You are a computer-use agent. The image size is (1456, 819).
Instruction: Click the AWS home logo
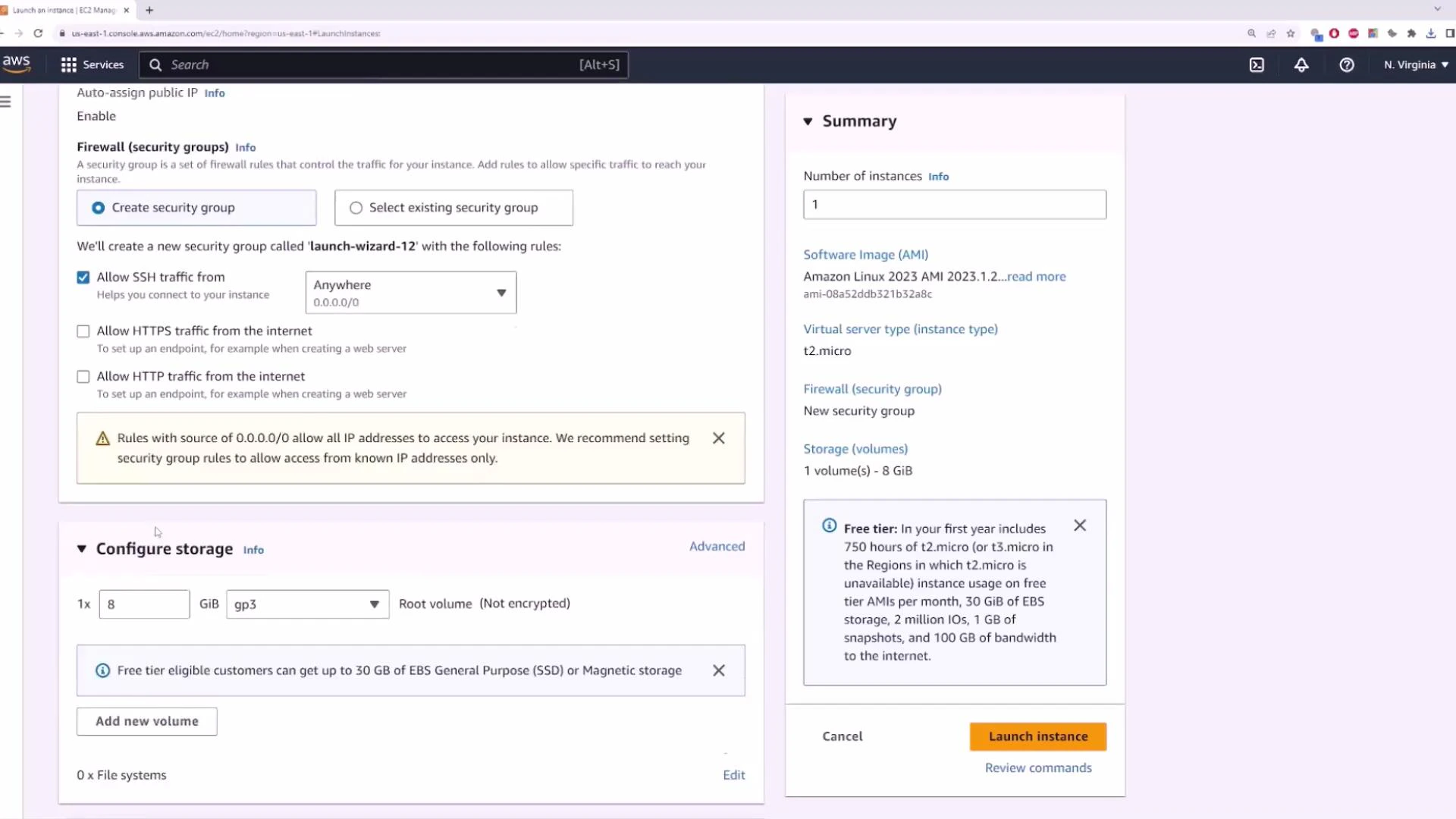(x=16, y=64)
